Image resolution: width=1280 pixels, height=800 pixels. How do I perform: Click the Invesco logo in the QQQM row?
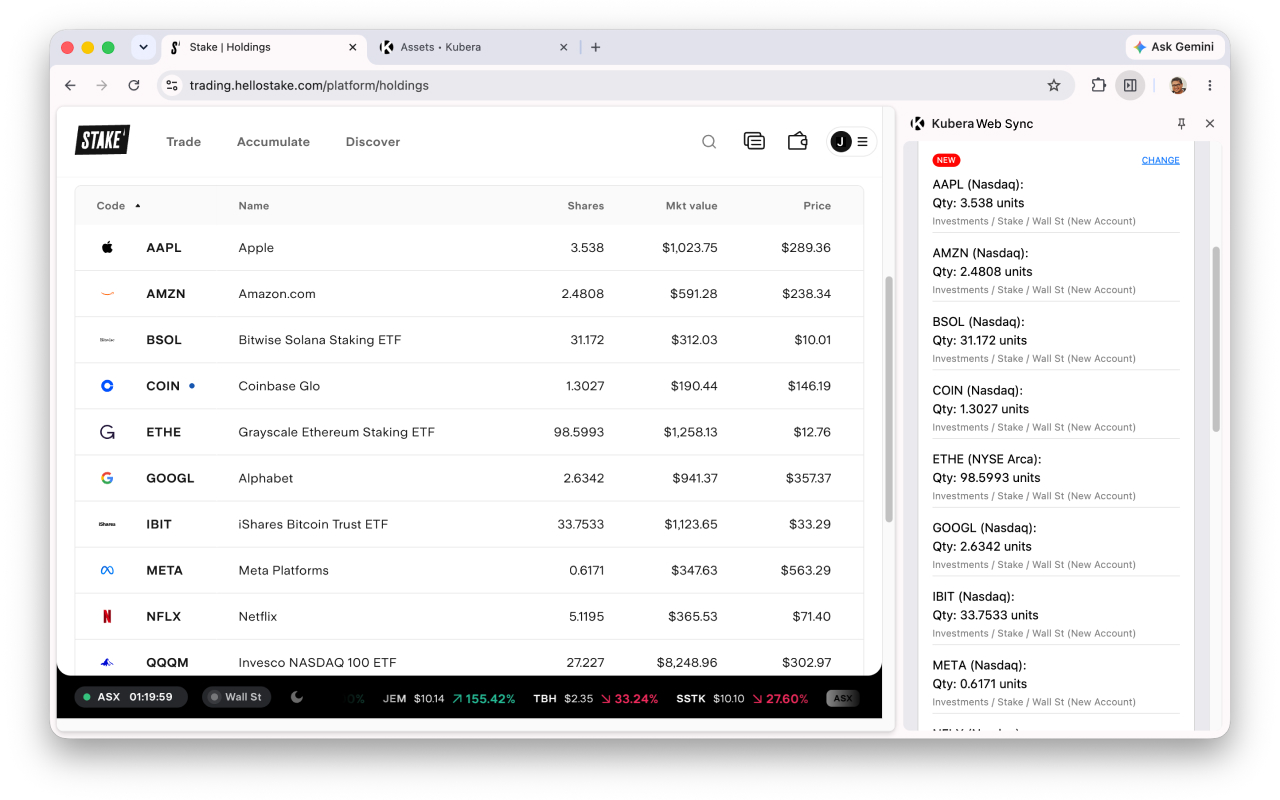point(107,662)
